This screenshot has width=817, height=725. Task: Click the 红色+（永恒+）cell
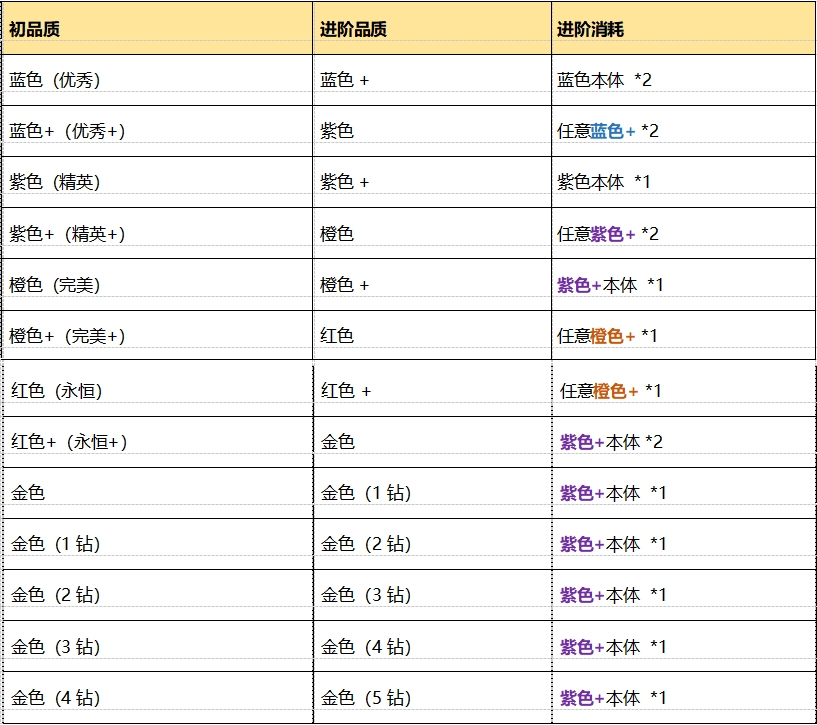click(x=69, y=442)
